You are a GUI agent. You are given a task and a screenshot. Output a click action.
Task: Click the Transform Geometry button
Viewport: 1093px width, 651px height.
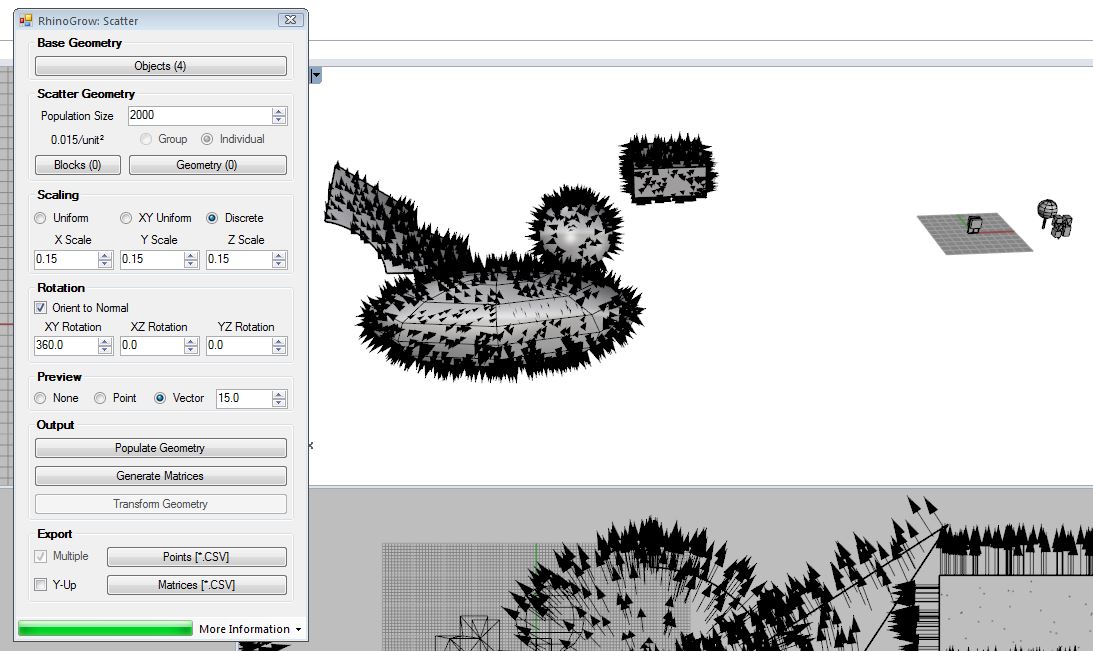click(160, 504)
